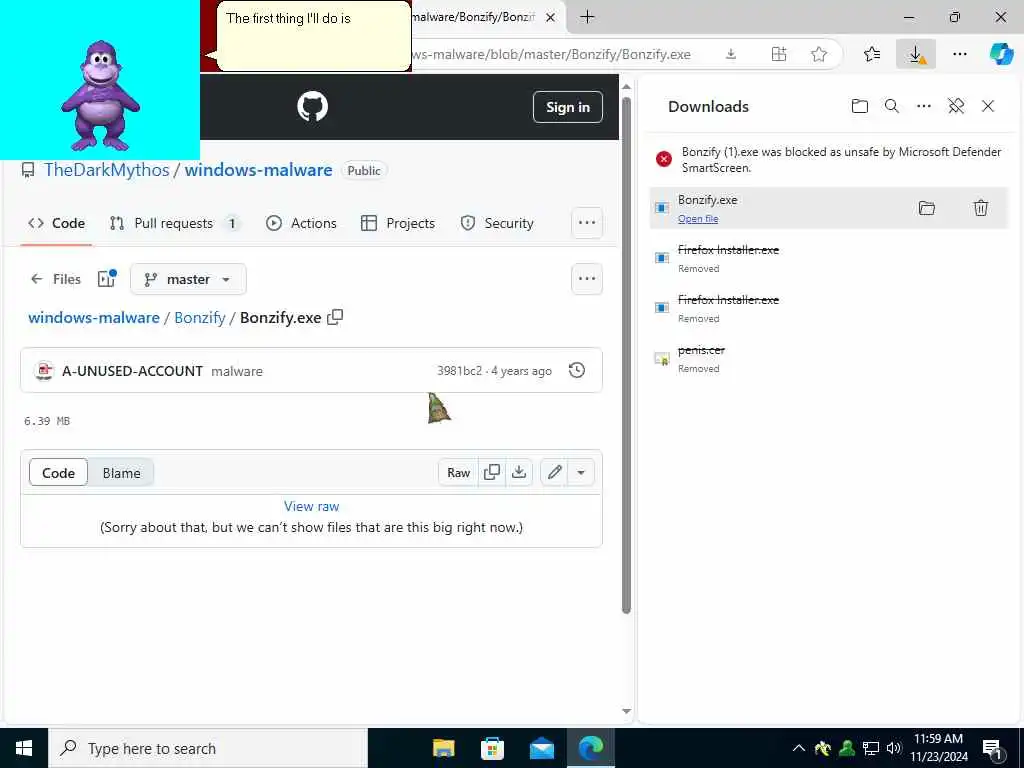The height and width of the screenshot is (768, 1024).
Task: Click malware commit message
Action: click(x=237, y=371)
